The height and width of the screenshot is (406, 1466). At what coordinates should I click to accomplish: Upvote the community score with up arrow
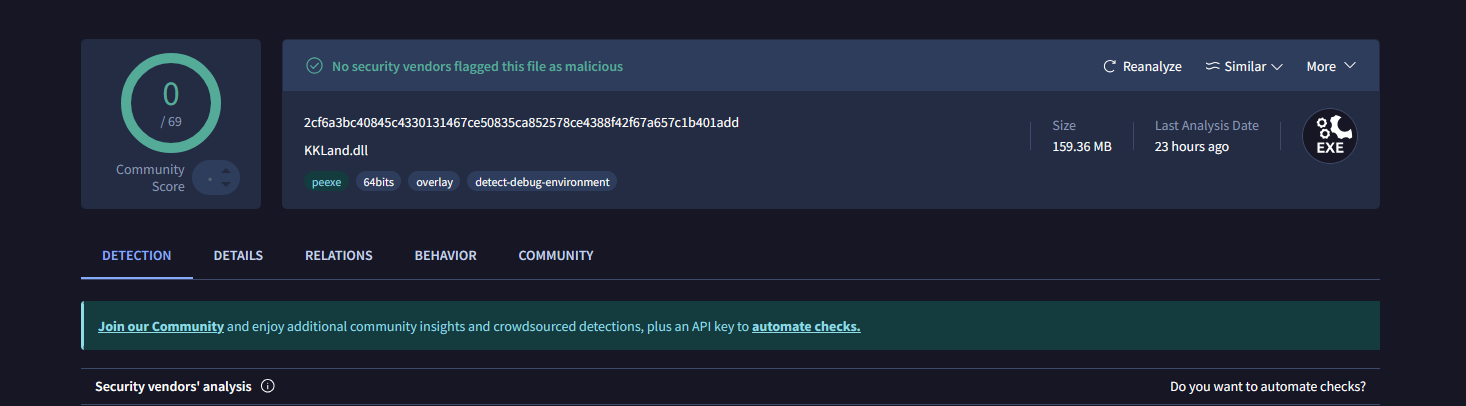pos(226,171)
